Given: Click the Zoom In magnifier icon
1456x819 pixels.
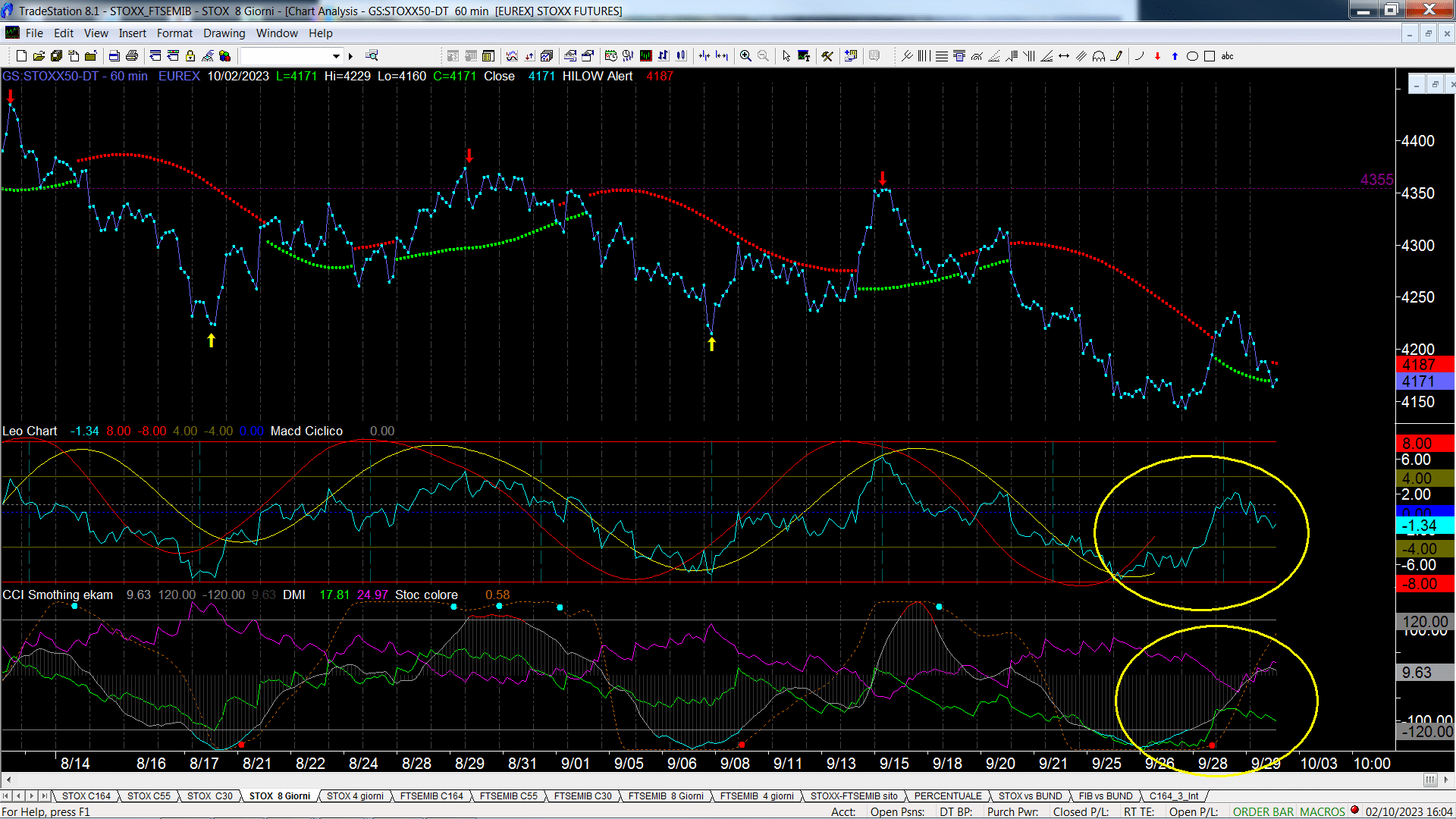Looking at the screenshot, I should [745, 56].
